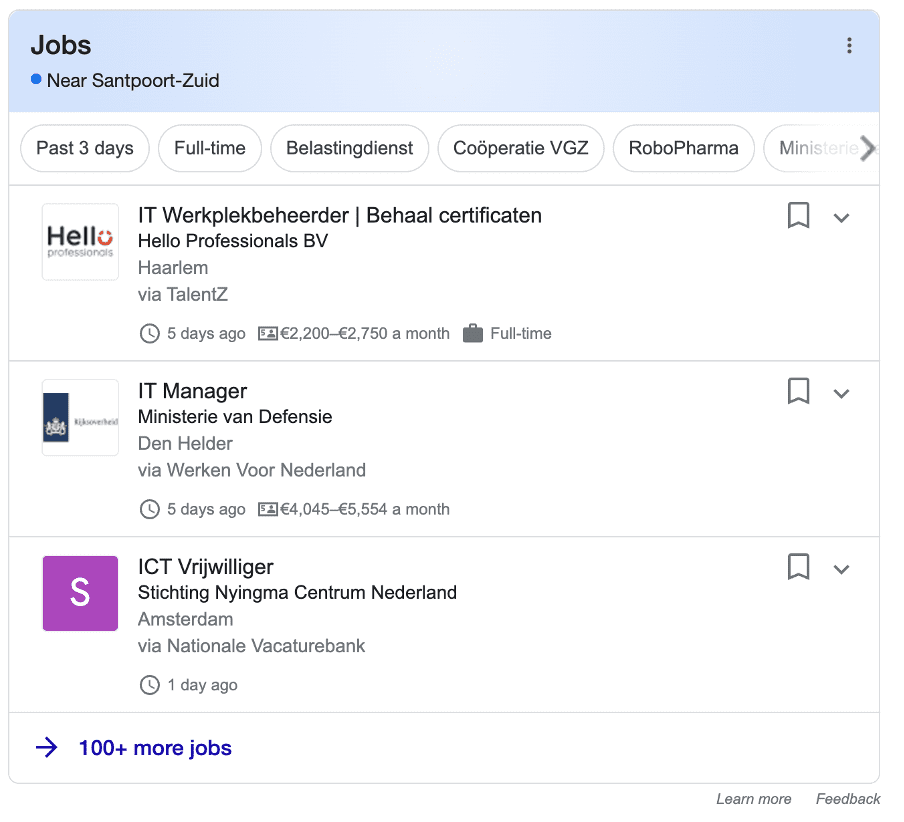
Task: Select Ministerie van Defensie company name
Action: (235, 417)
